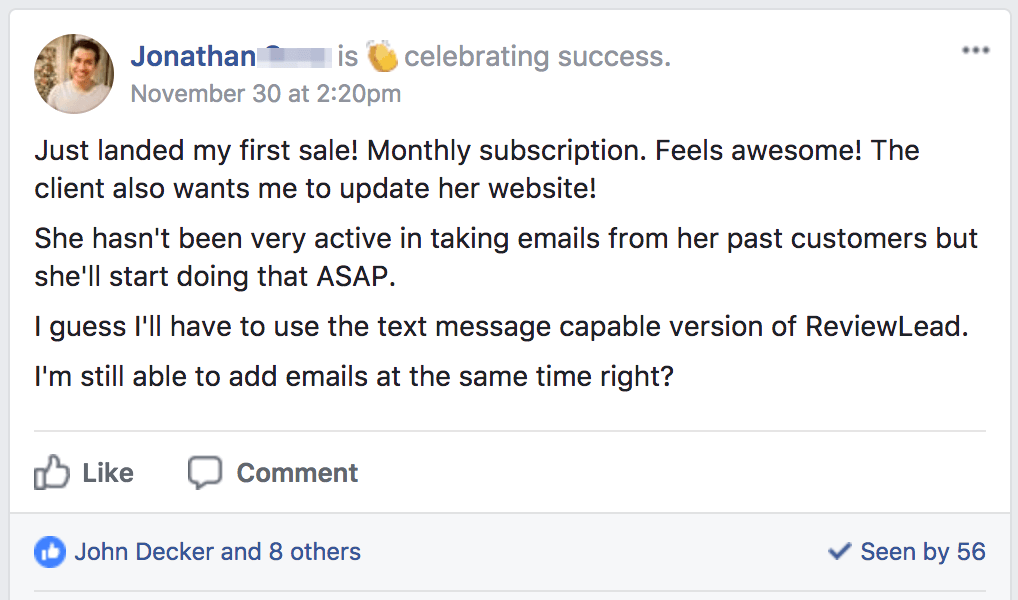
Task: Click the 'add emails at the same time' question
Action: [354, 377]
